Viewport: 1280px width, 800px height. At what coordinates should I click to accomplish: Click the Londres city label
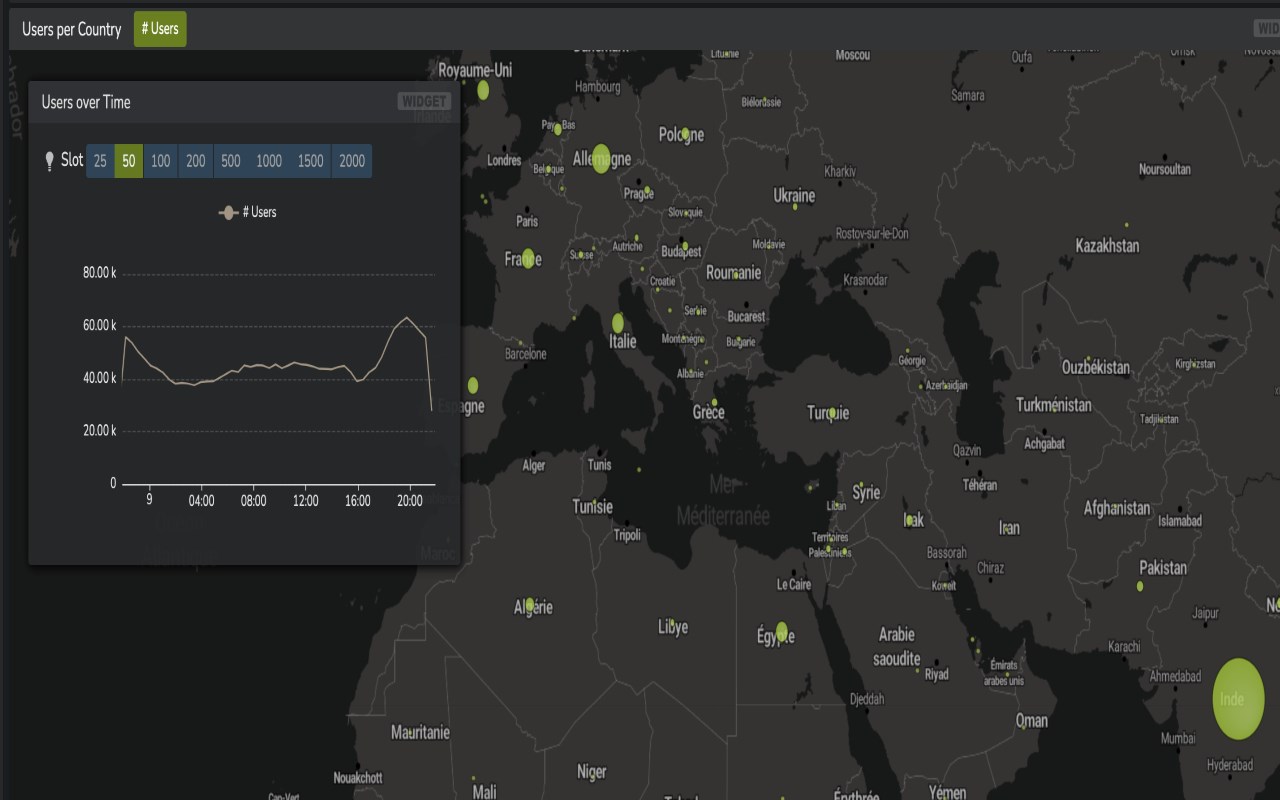pyautogui.click(x=504, y=160)
